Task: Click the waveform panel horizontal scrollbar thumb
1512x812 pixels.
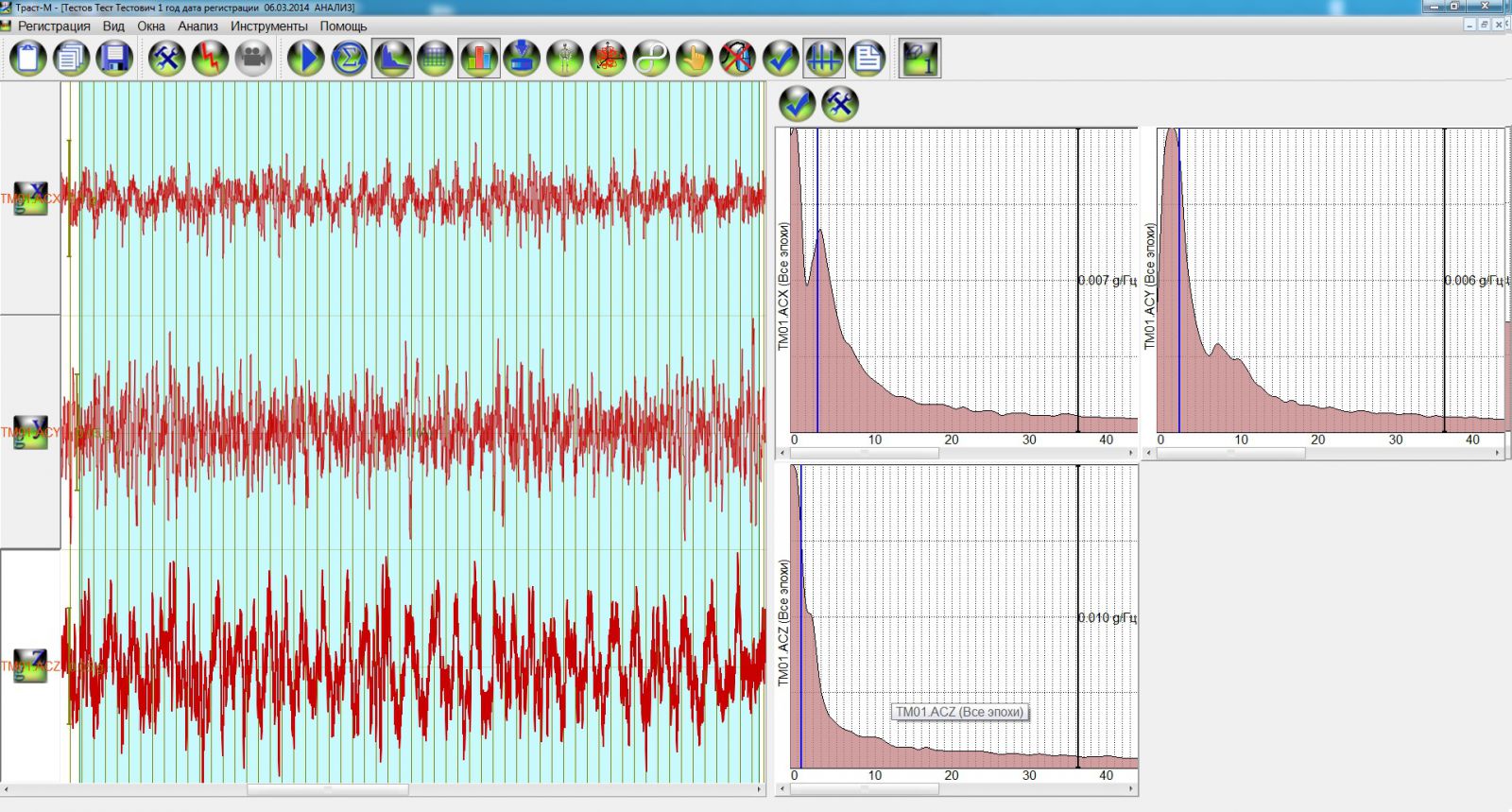Action: [327, 789]
